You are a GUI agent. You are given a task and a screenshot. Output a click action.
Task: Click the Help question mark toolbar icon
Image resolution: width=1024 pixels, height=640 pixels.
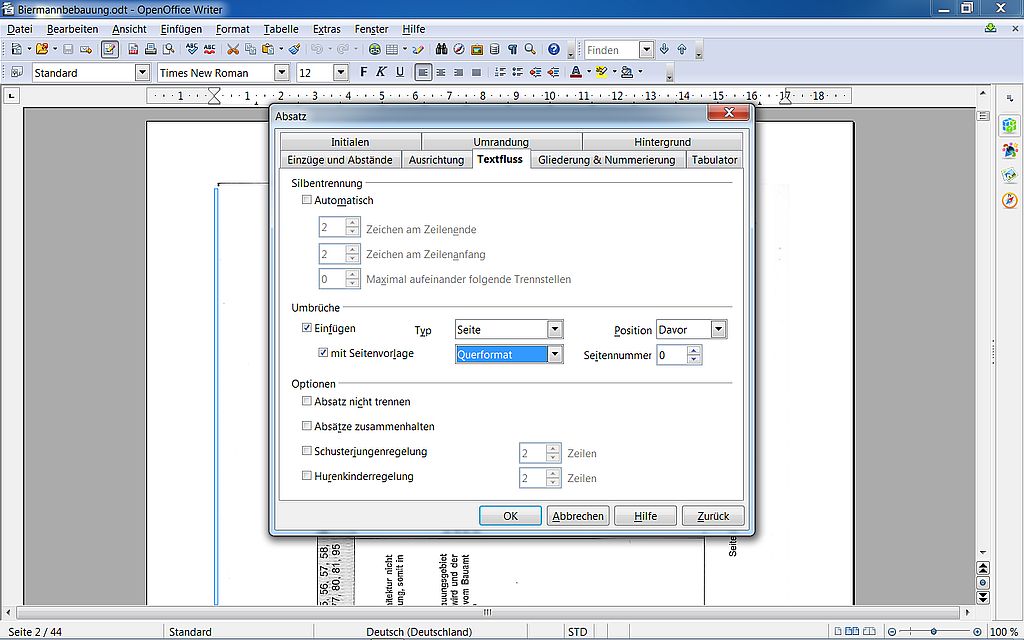553,49
